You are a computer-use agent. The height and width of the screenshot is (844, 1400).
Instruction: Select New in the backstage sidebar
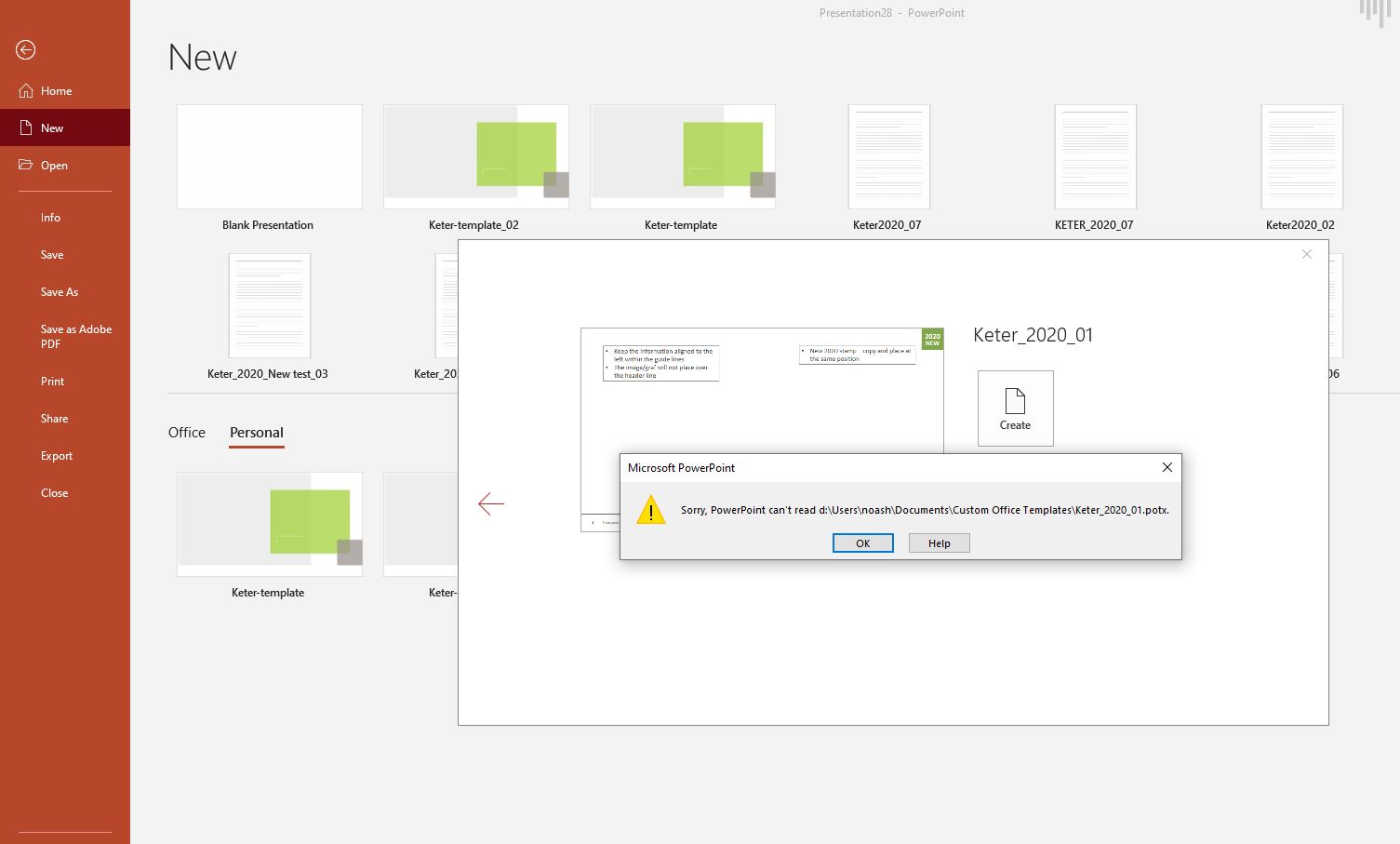point(65,128)
